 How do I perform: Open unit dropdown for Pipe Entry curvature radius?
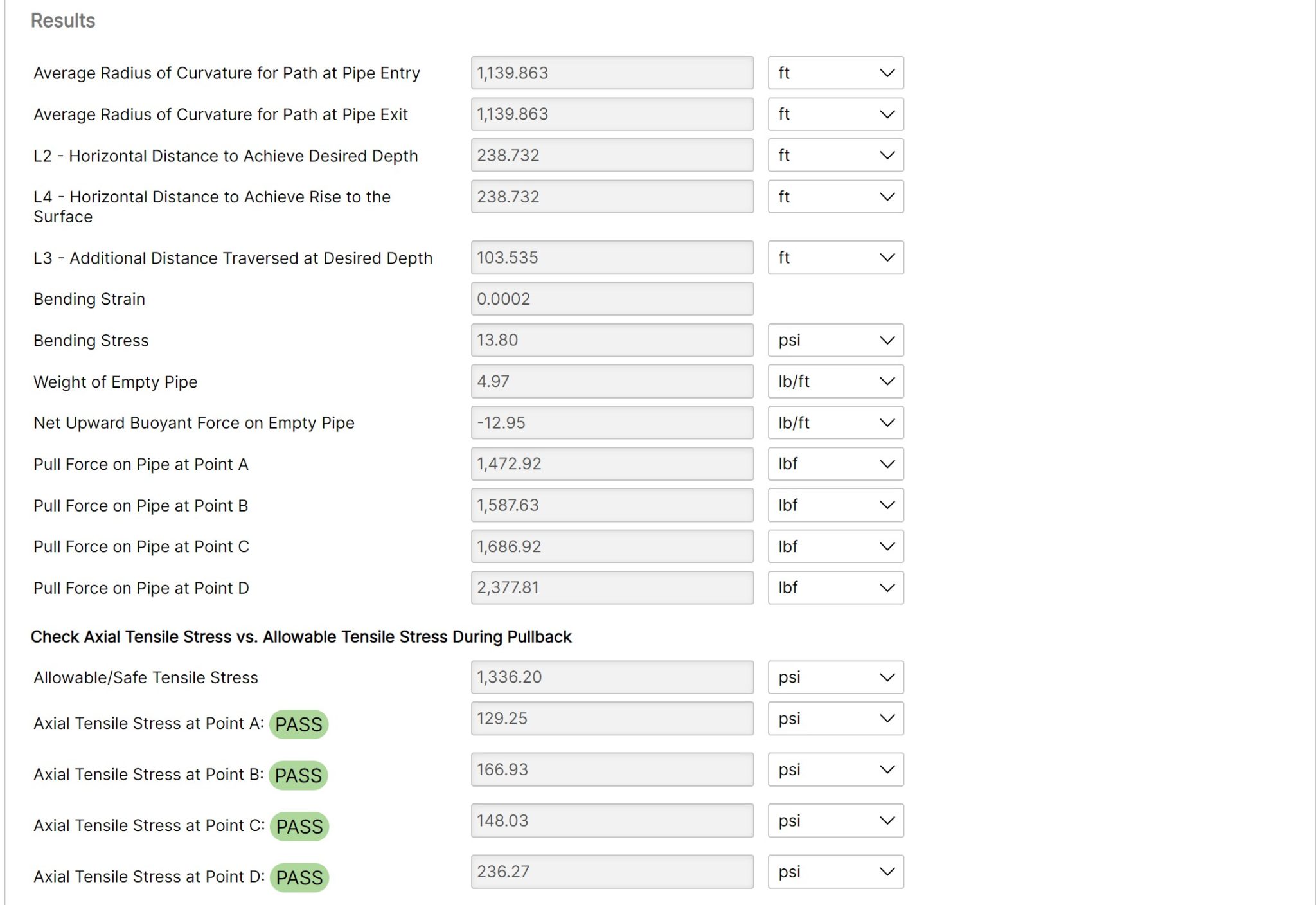click(x=835, y=73)
